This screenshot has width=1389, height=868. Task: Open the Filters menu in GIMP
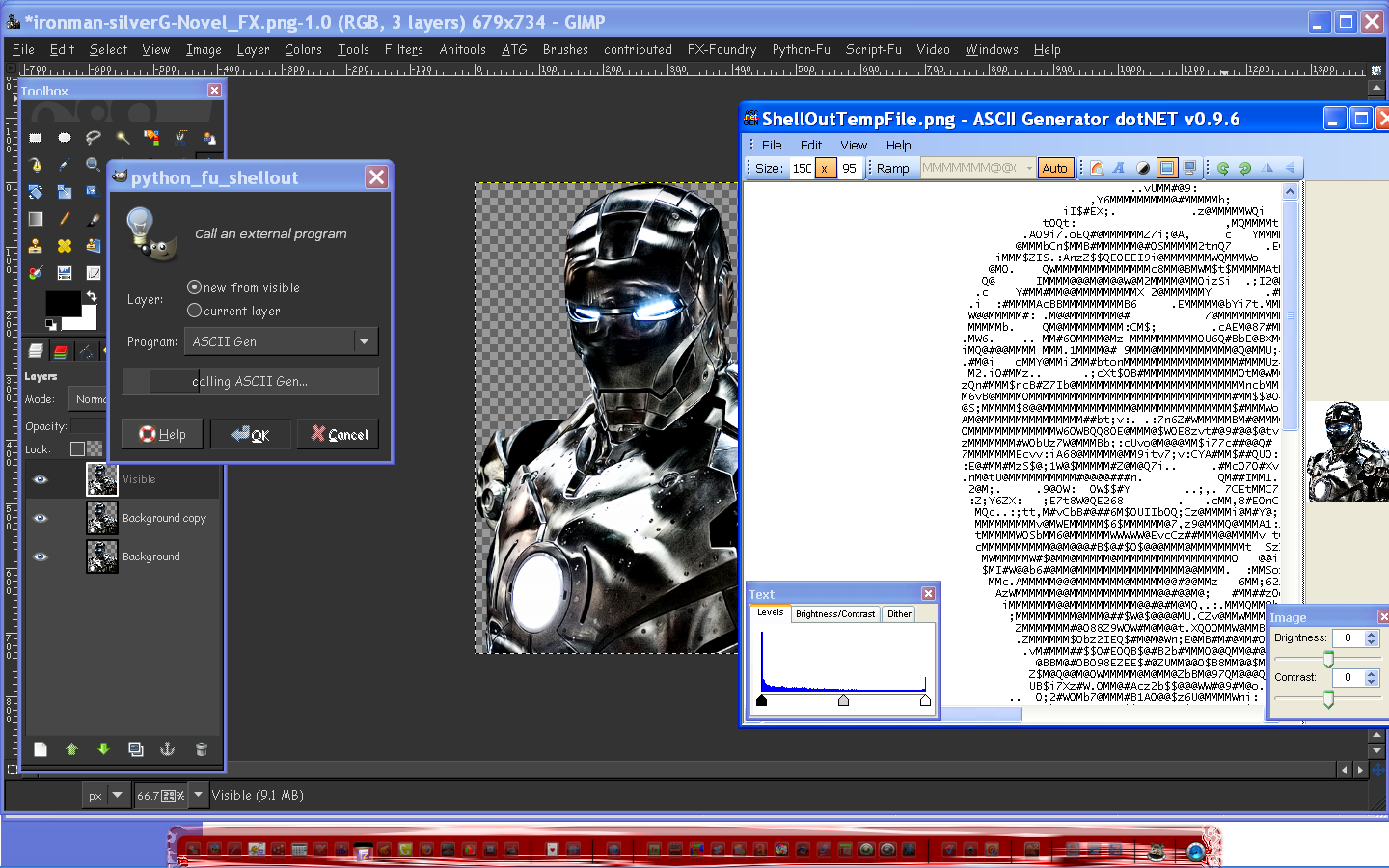[403, 49]
